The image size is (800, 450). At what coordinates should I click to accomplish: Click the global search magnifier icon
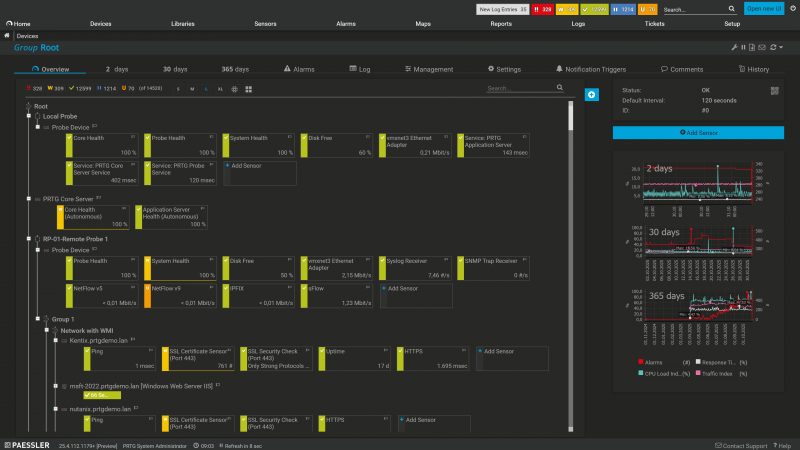732,9
